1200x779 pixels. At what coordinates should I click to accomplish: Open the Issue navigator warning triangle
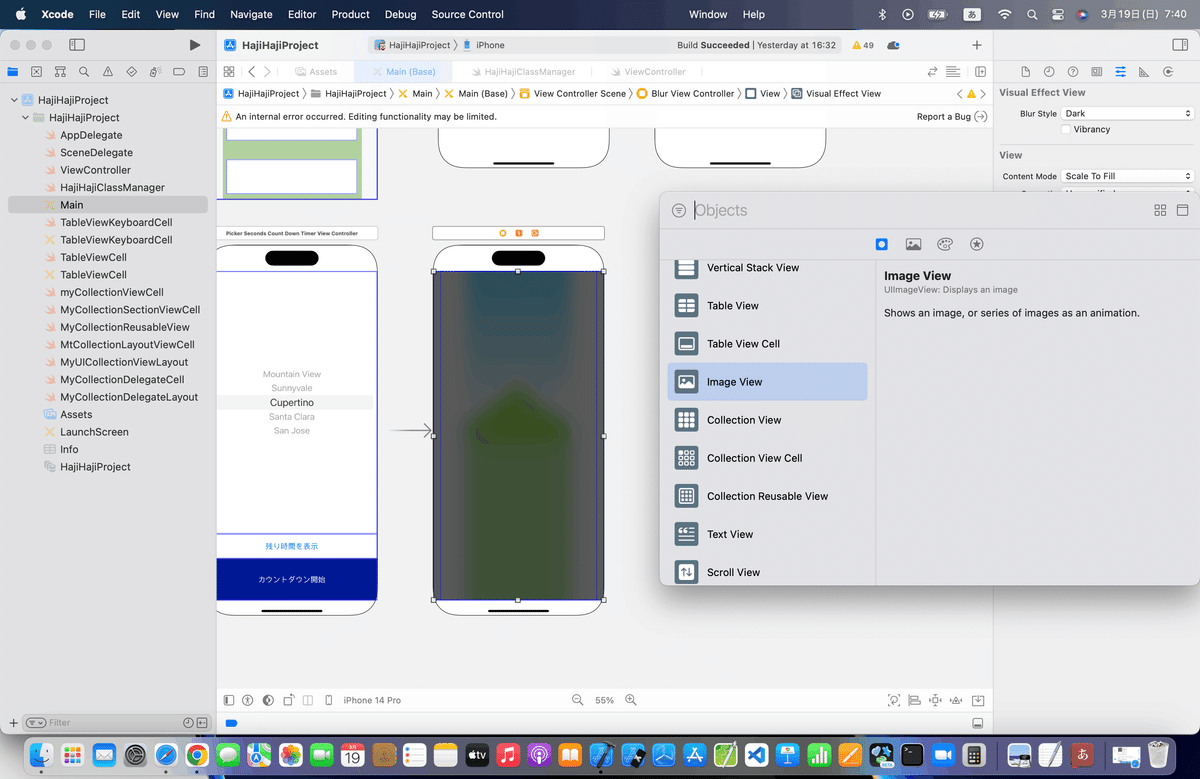point(108,72)
